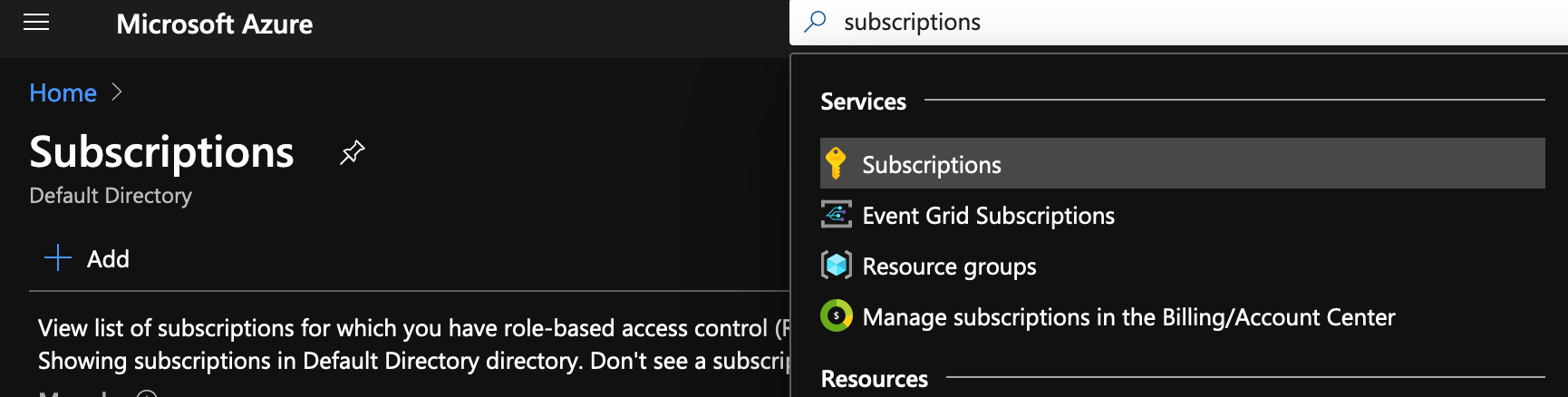Viewport: 1568px width, 397px height.
Task: Click the Microsoft Azure logo text
Action: click(215, 24)
